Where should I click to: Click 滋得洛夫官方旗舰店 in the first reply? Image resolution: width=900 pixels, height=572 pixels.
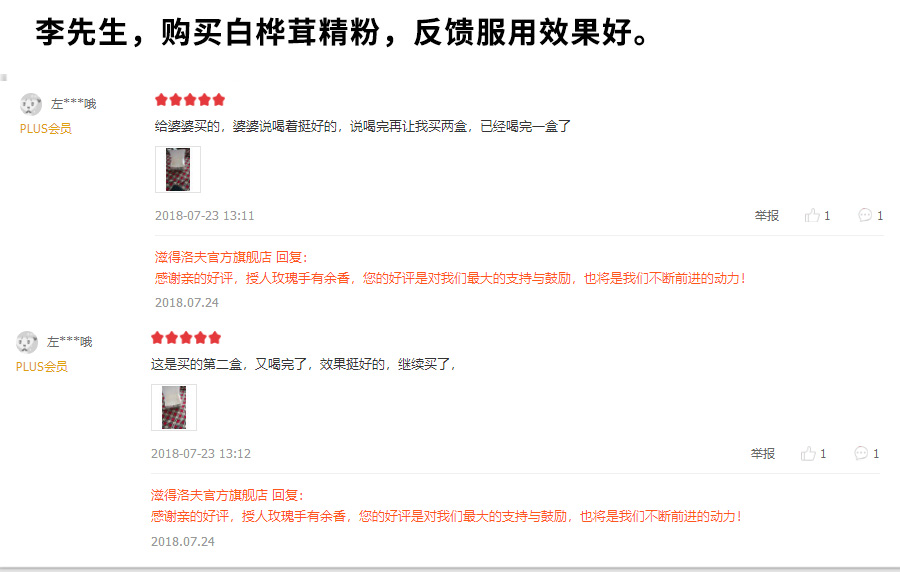pos(213,257)
